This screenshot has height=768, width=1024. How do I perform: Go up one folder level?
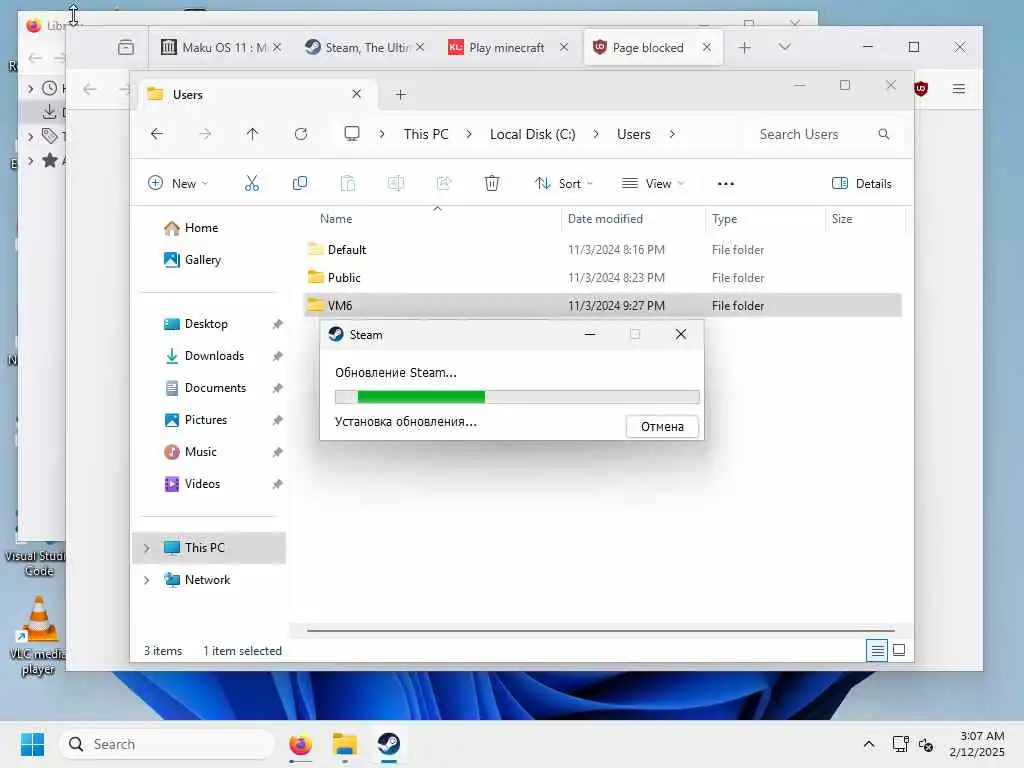pos(253,134)
